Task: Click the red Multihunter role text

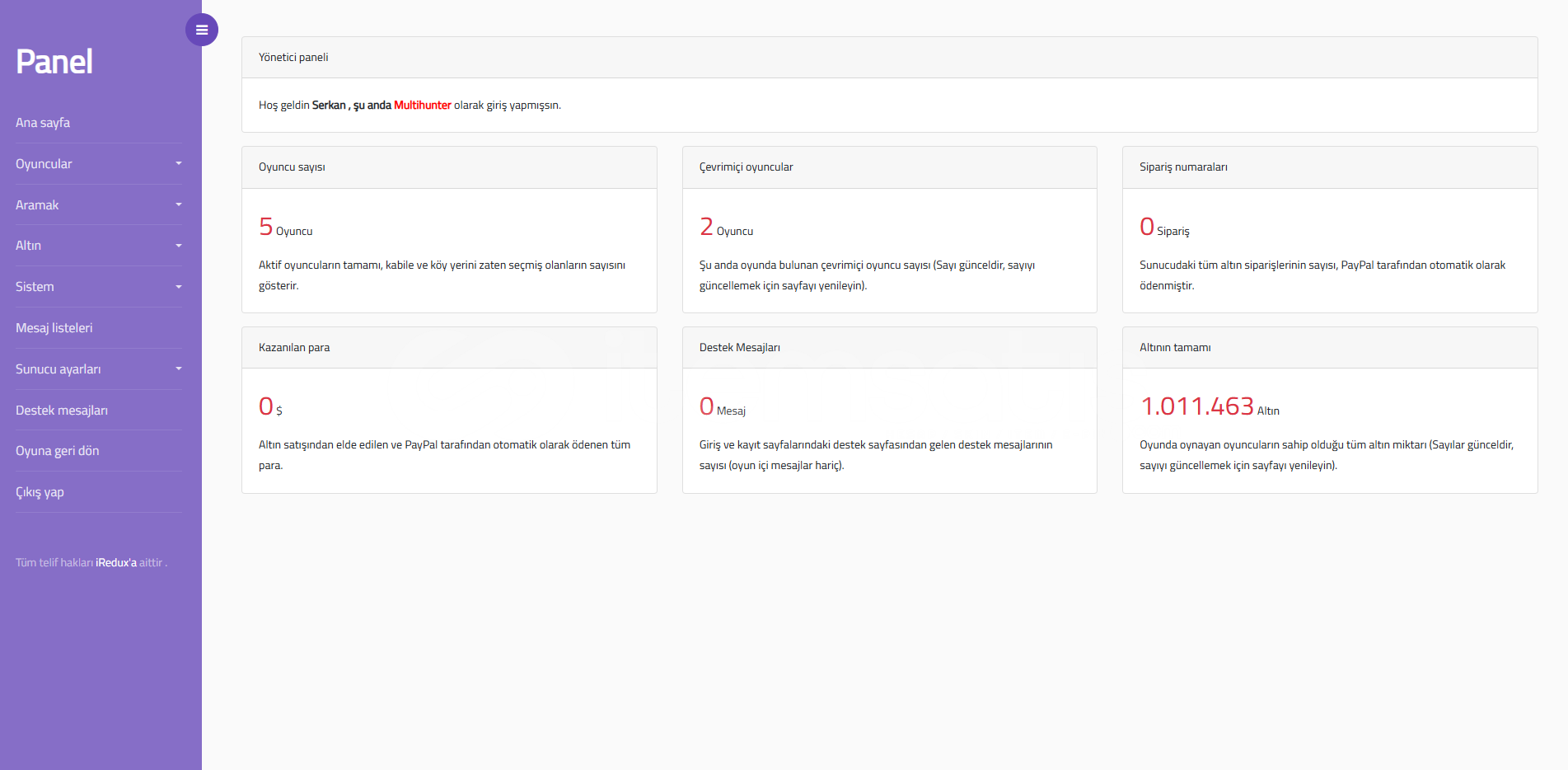Action: click(x=422, y=106)
